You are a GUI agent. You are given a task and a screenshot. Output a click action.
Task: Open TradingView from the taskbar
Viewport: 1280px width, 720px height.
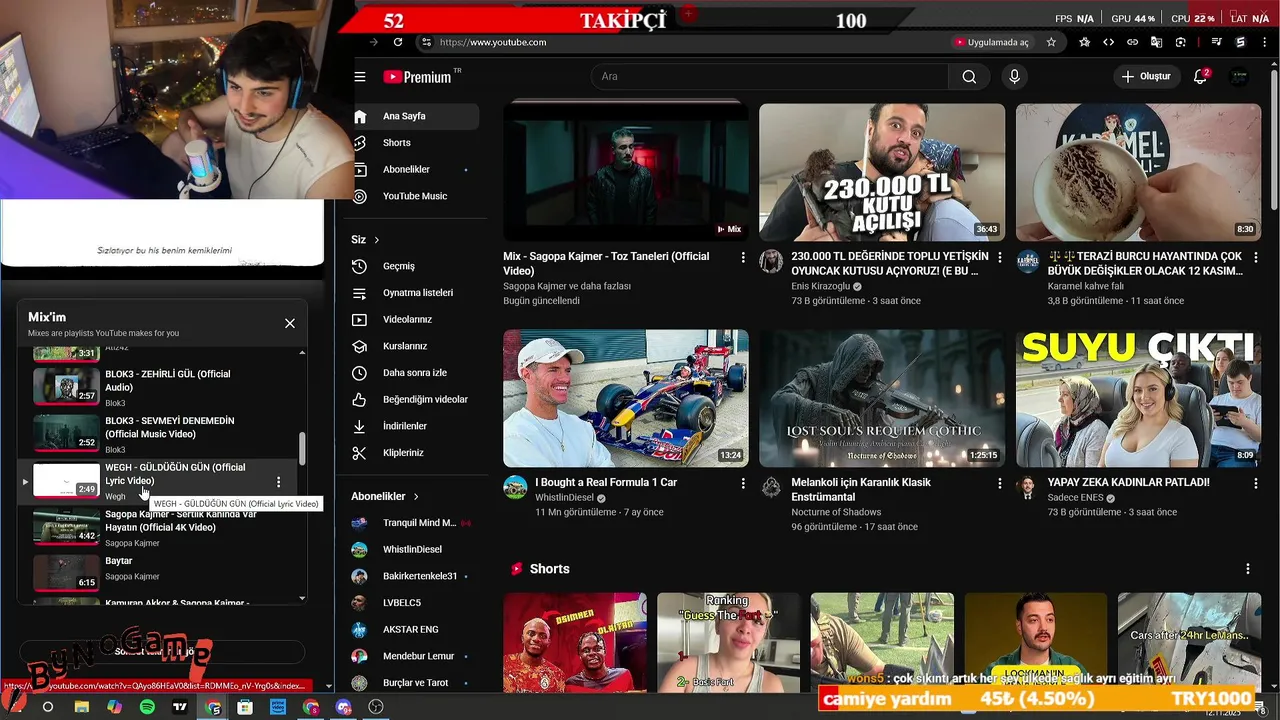pos(180,707)
